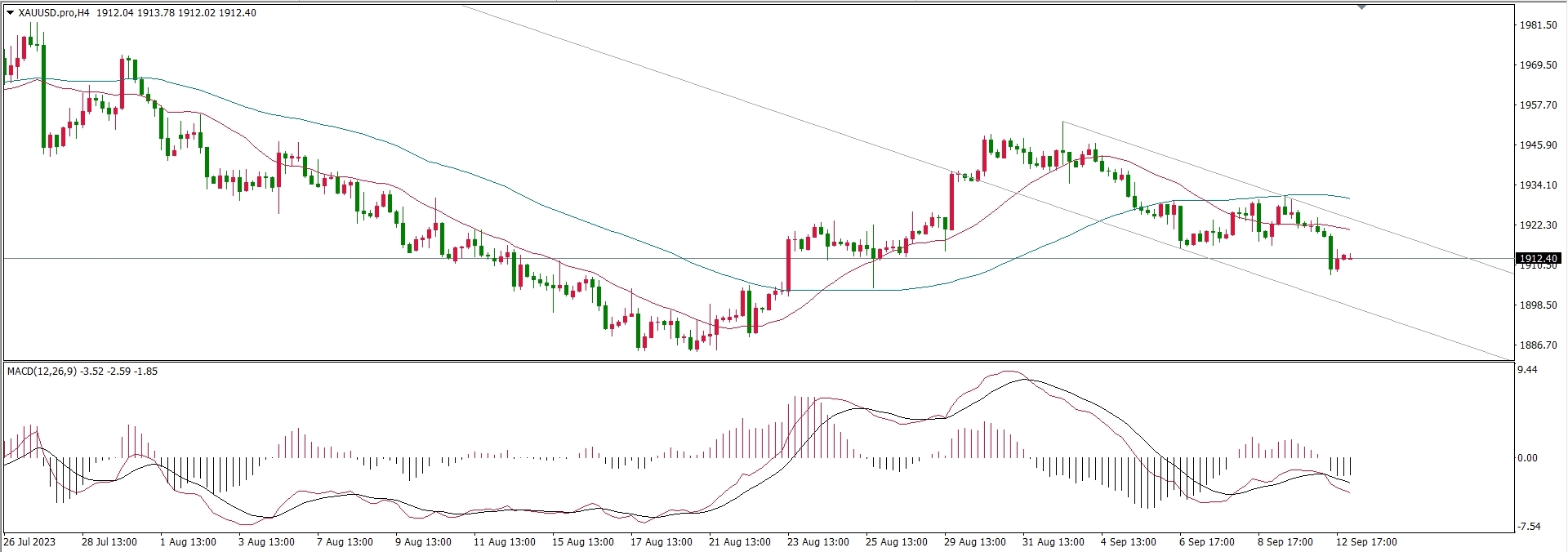This screenshot has height=552, width=1568.
Task: Click the MACD(12,26,9) indicator label
Action: point(42,372)
